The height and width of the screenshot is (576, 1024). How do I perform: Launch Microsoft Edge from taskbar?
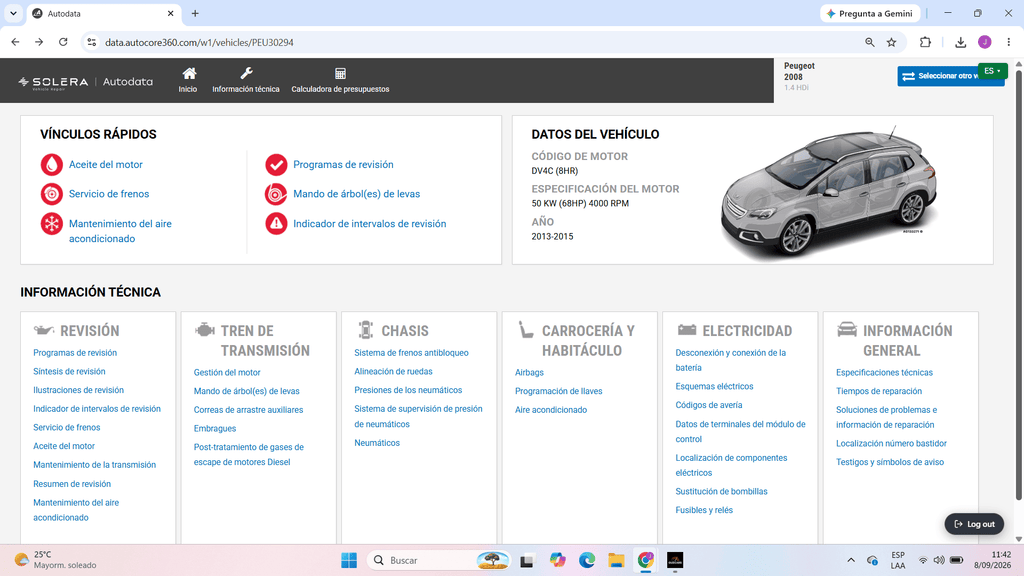[586, 560]
